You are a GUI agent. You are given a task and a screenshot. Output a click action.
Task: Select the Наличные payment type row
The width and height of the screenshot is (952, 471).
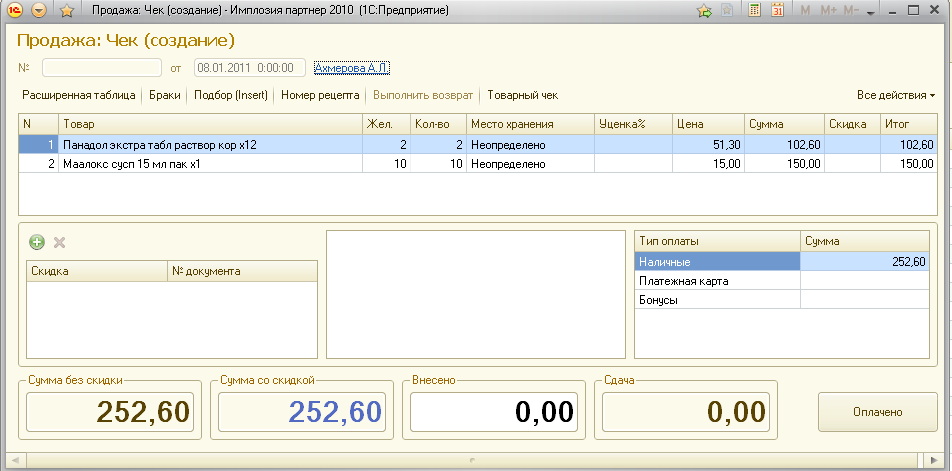click(x=782, y=262)
